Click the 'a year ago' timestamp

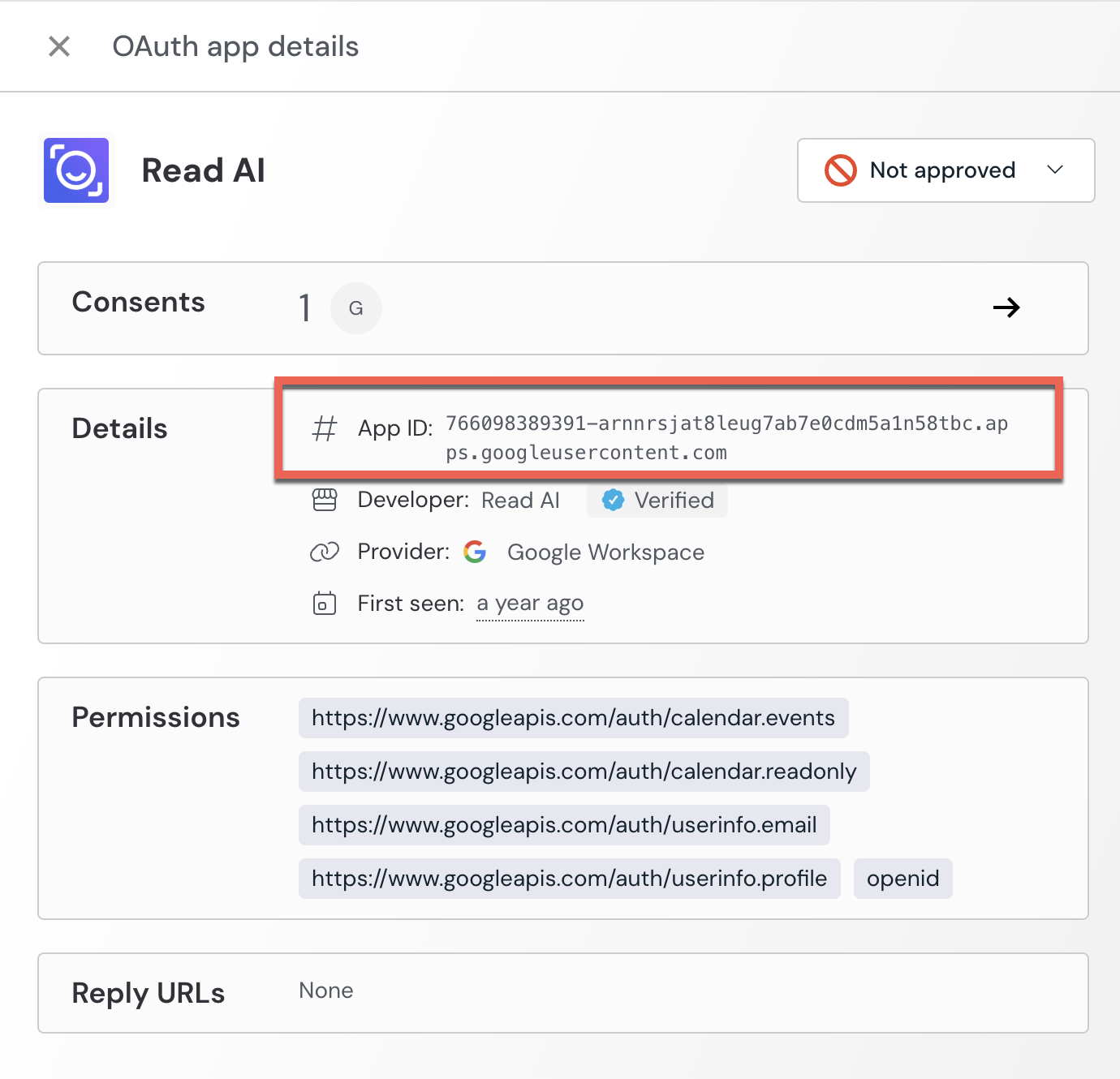(530, 604)
